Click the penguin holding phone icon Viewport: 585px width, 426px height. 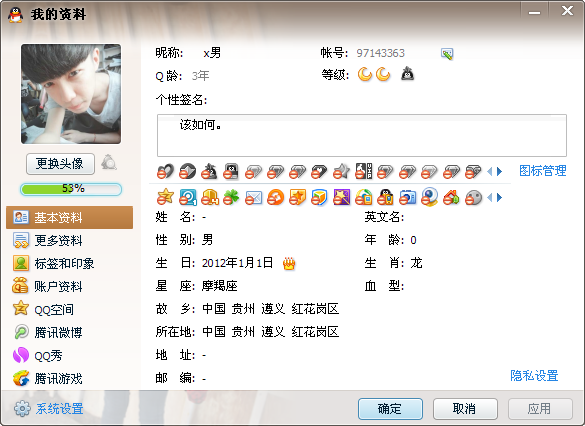pyautogui.click(x=385, y=197)
